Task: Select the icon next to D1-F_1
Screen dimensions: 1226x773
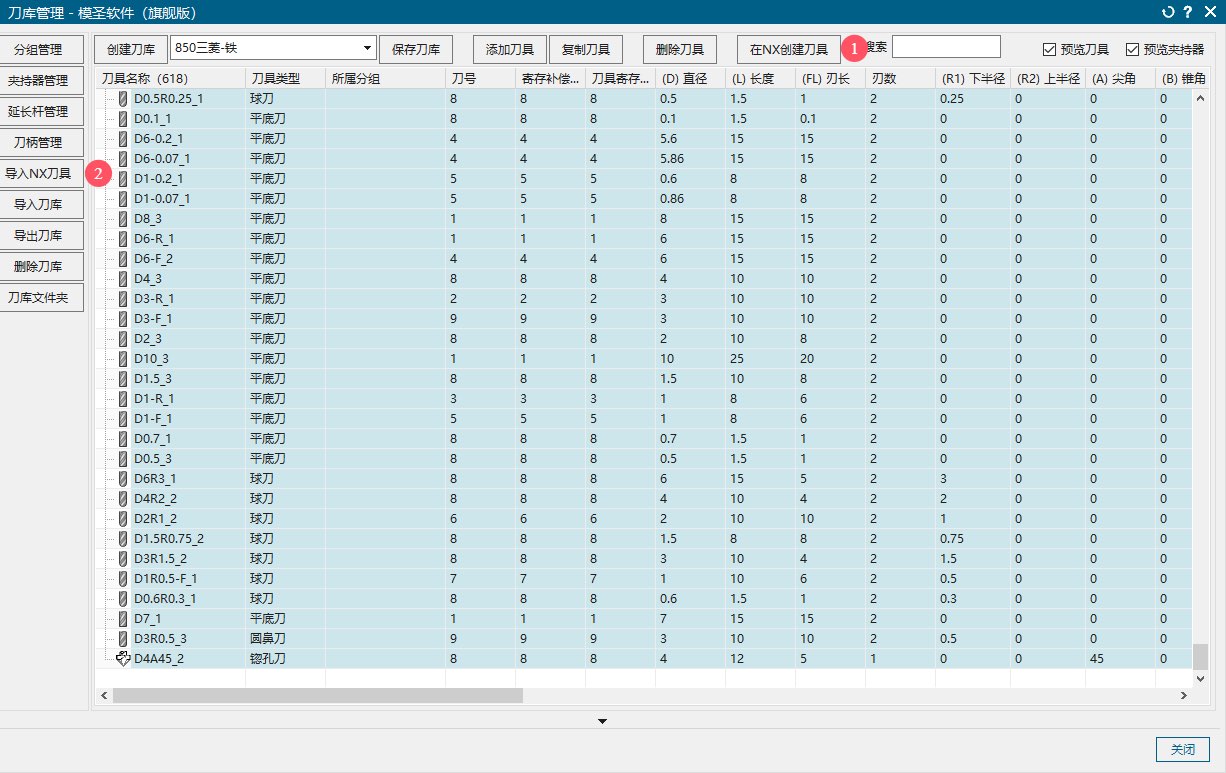Action: tap(123, 418)
